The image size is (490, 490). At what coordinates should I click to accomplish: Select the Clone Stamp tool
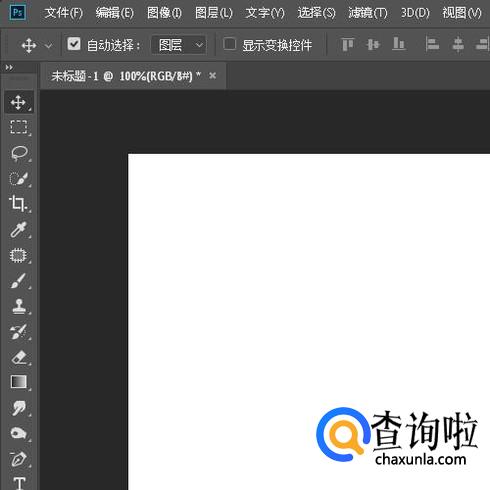pyautogui.click(x=19, y=306)
